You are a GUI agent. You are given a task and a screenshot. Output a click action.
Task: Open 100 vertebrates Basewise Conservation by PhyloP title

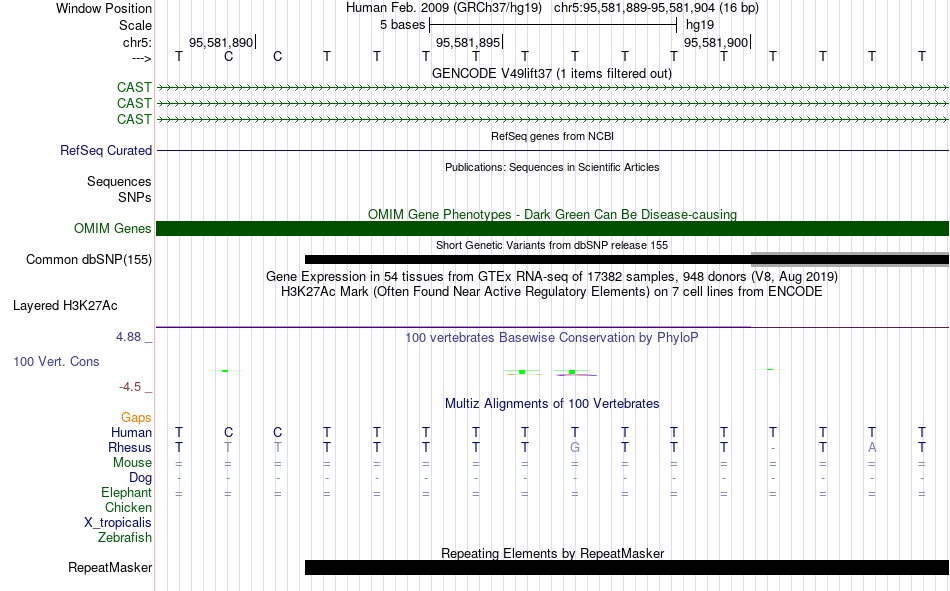(552, 338)
